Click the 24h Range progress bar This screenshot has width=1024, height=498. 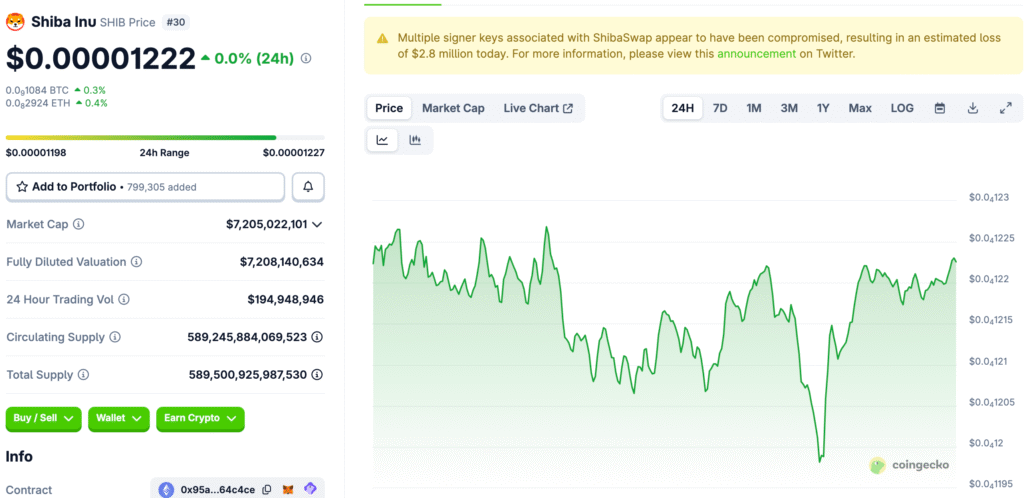point(165,138)
